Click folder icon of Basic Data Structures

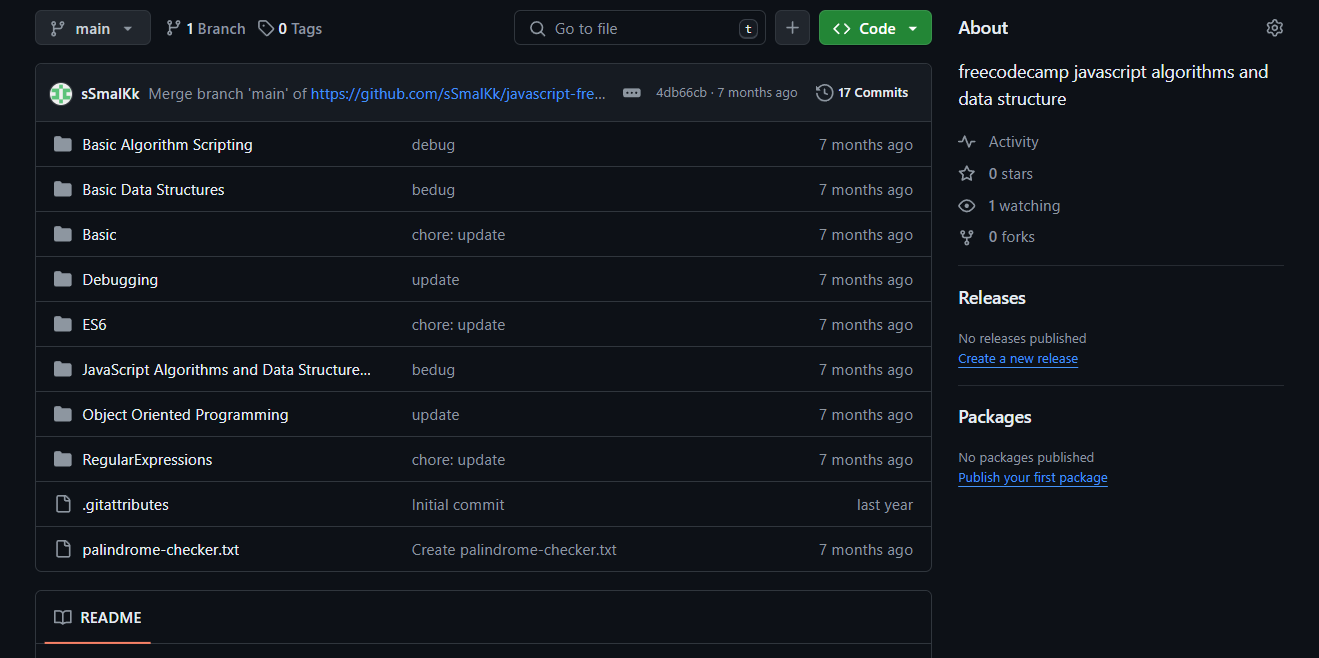pos(63,189)
